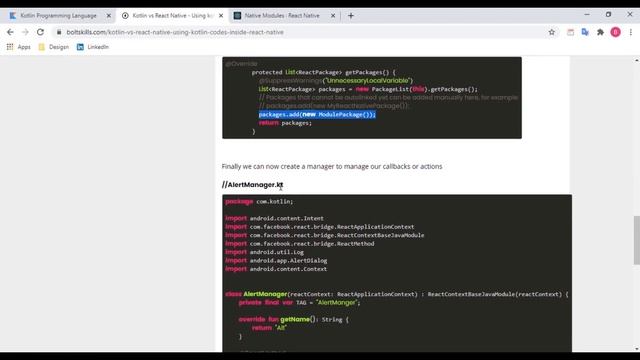Click the 'Finally we can now create a manager' sentence
The image size is (640, 360).
point(332,167)
